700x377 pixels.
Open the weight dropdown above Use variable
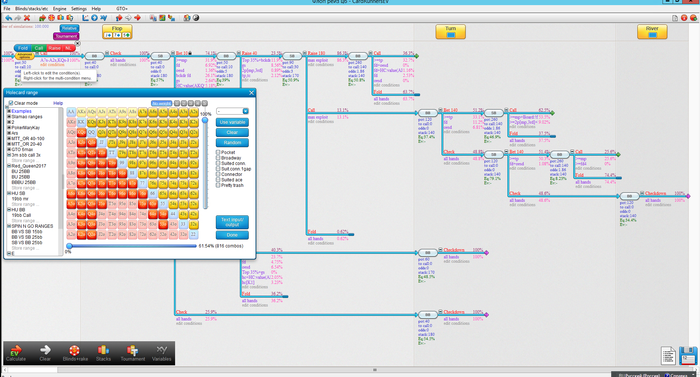coord(245,111)
